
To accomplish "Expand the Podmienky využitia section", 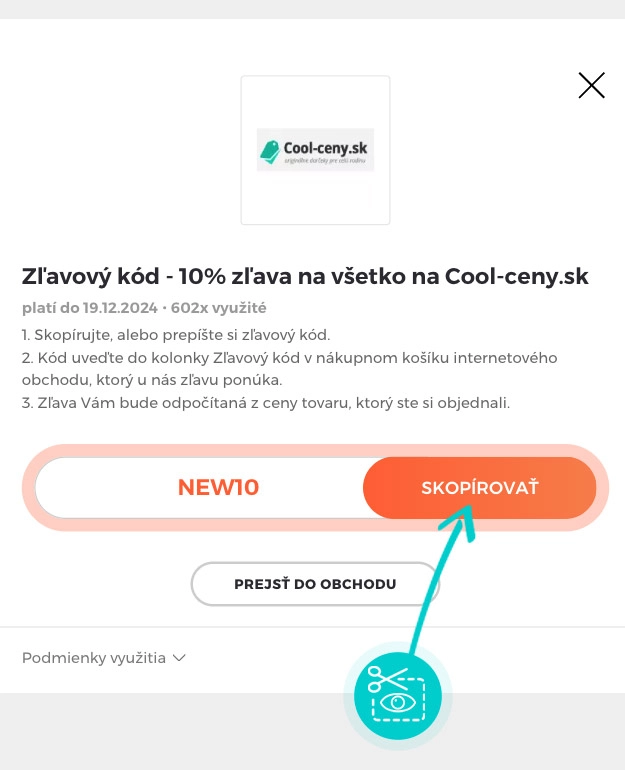I will (x=94, y=658).
